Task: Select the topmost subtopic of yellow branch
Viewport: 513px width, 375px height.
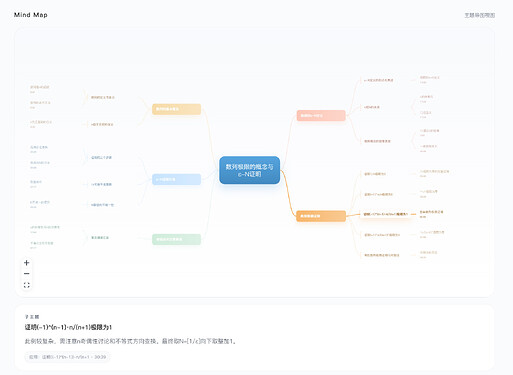Action: (103, 97)
